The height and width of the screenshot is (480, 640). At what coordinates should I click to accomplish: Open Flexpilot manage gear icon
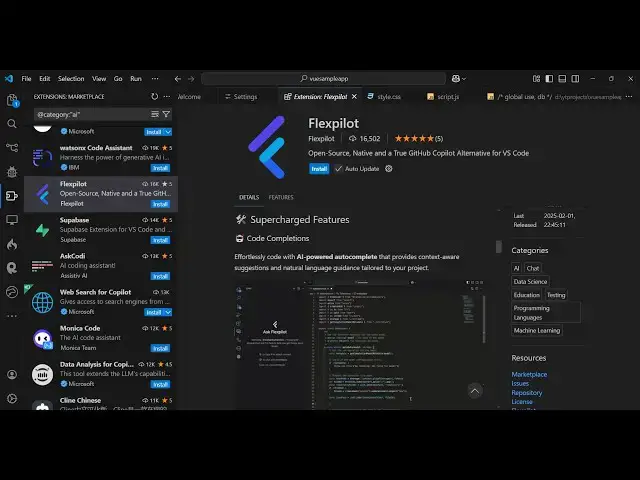pos(389,169)
